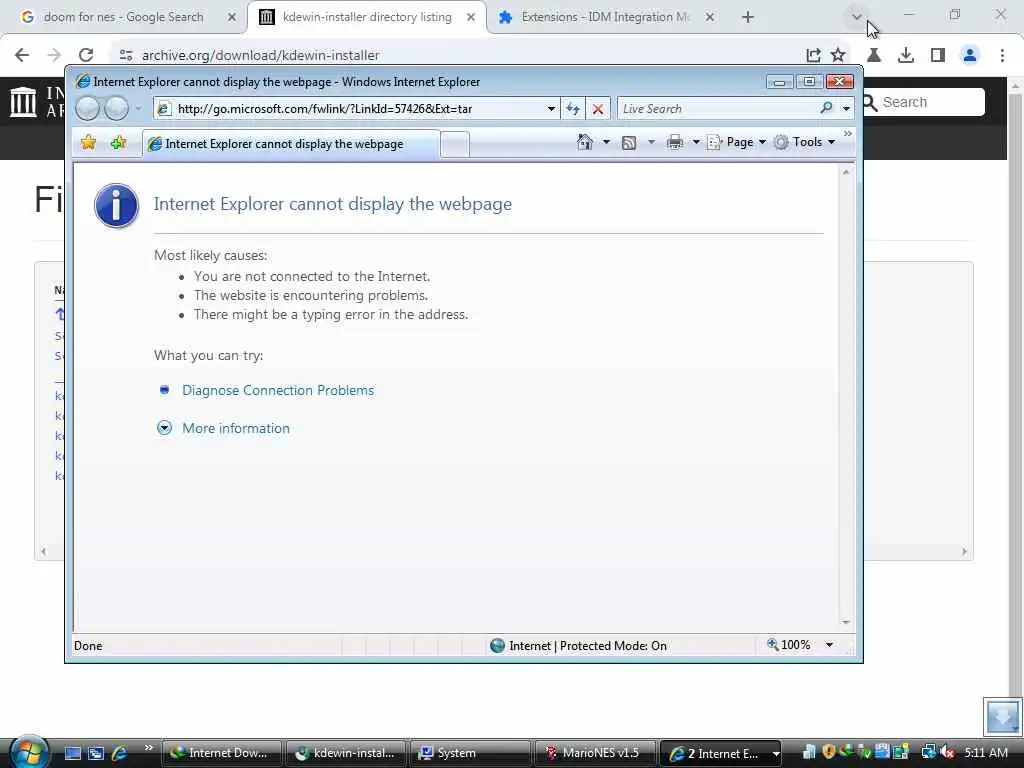1024x768 pixels.
Task: Click the Chrome Share this page icon
Action: (813, 56)
